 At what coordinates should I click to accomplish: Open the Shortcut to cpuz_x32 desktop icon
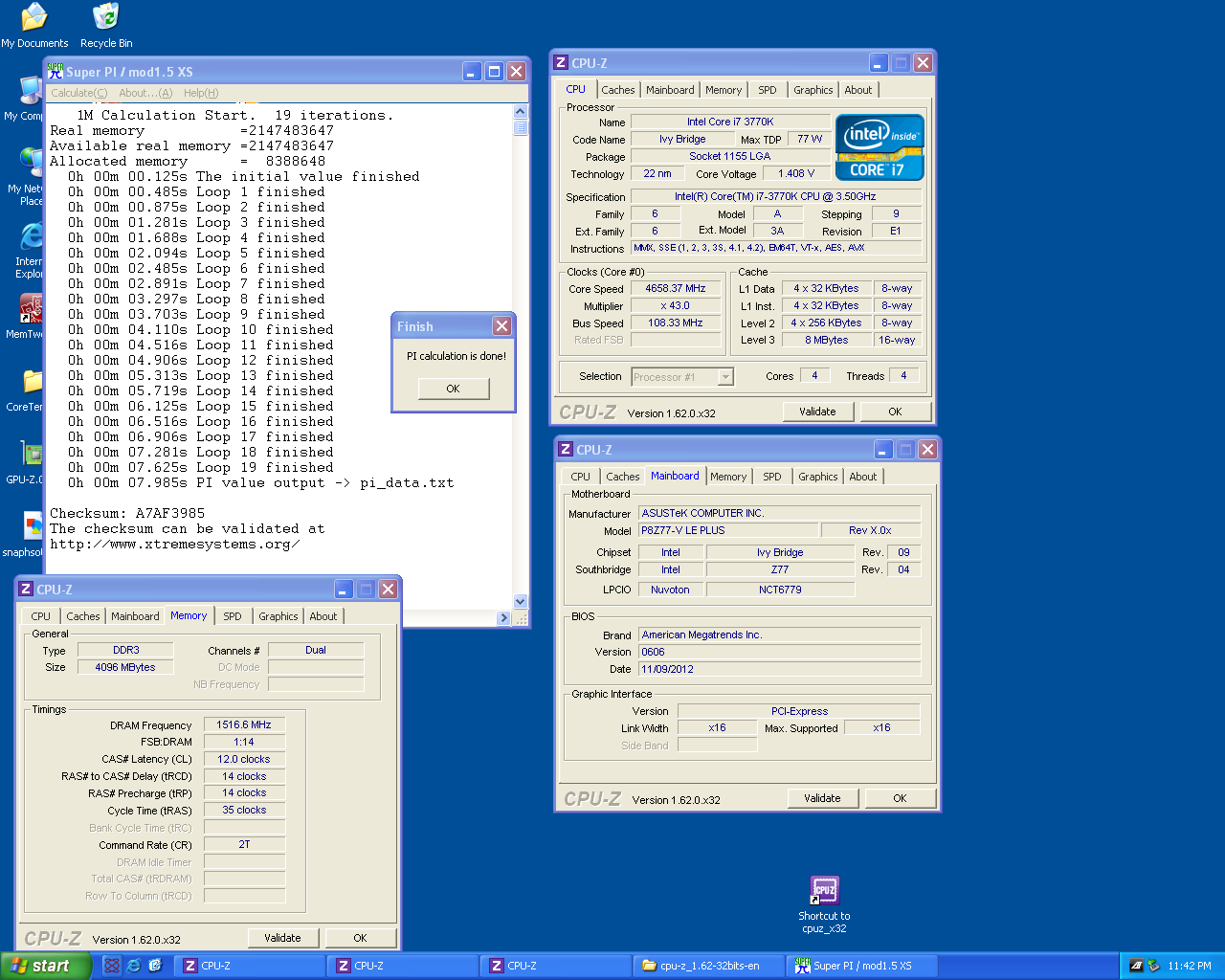(x=824, y=904)
